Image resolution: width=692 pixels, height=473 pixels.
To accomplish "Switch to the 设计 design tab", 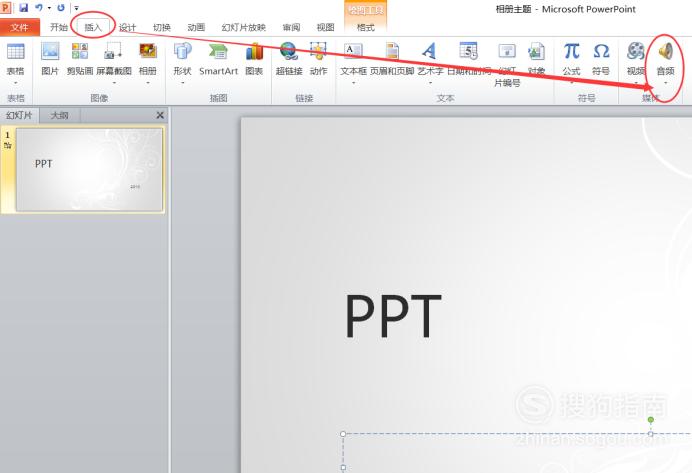I will coord(128,27).
